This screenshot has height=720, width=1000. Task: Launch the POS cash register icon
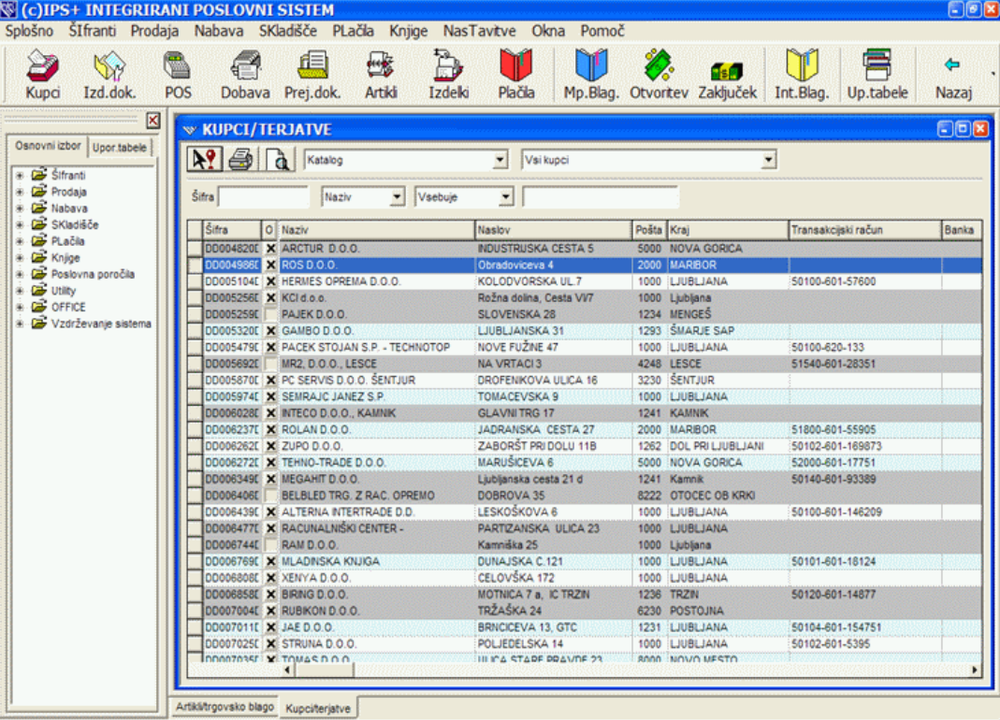click(x=177, y=66)
